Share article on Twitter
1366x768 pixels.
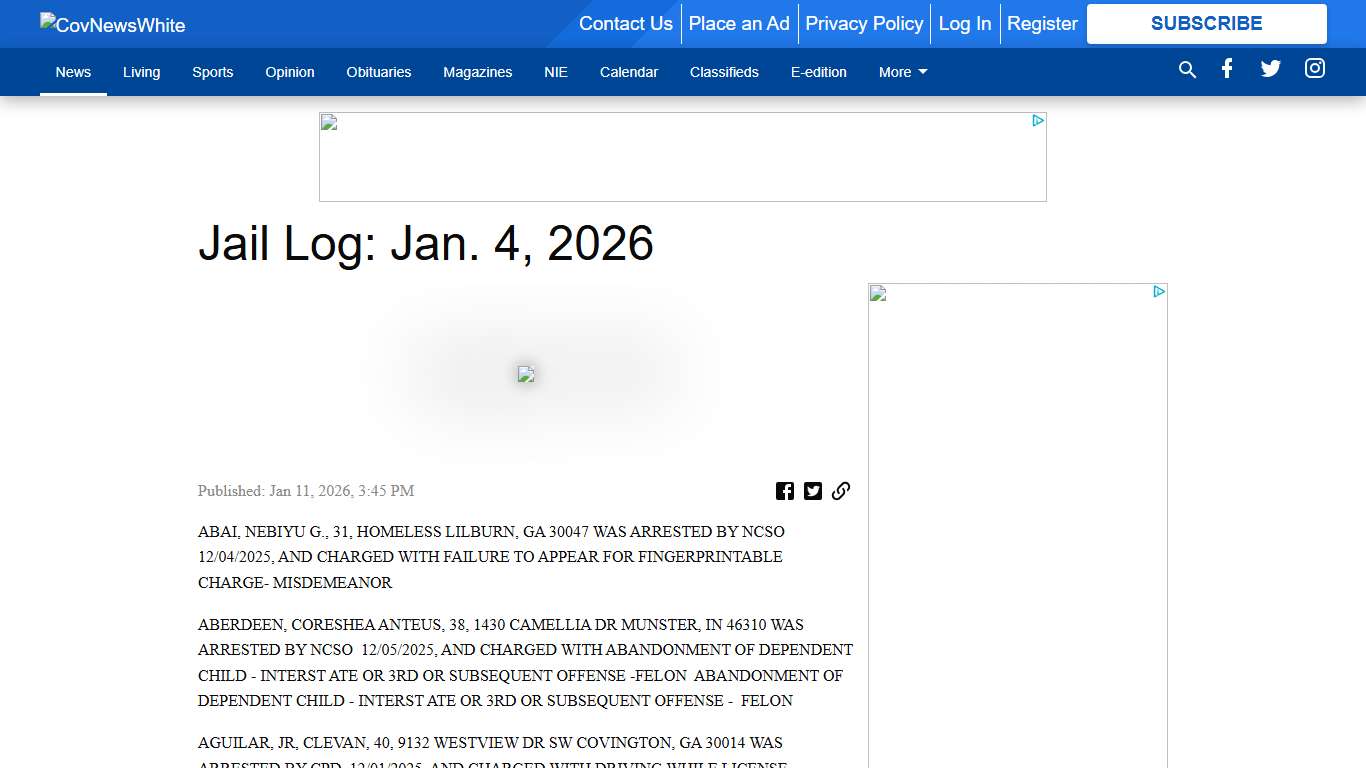(x=813, y=491)
